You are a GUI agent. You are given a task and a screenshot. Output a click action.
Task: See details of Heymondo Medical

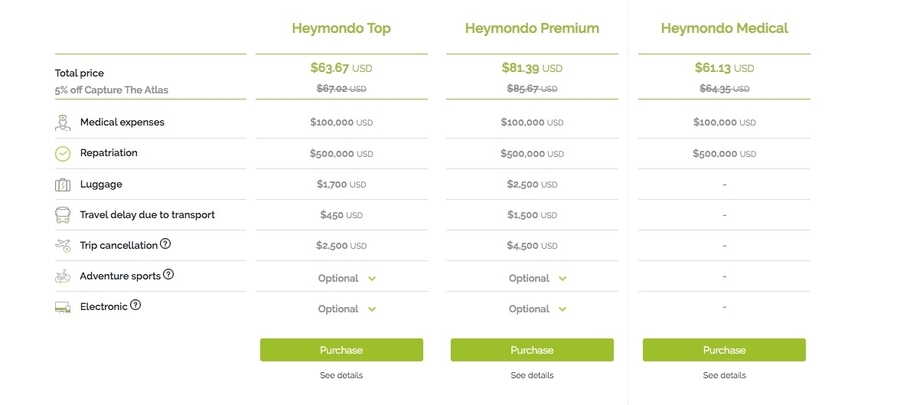click(724, 376)
